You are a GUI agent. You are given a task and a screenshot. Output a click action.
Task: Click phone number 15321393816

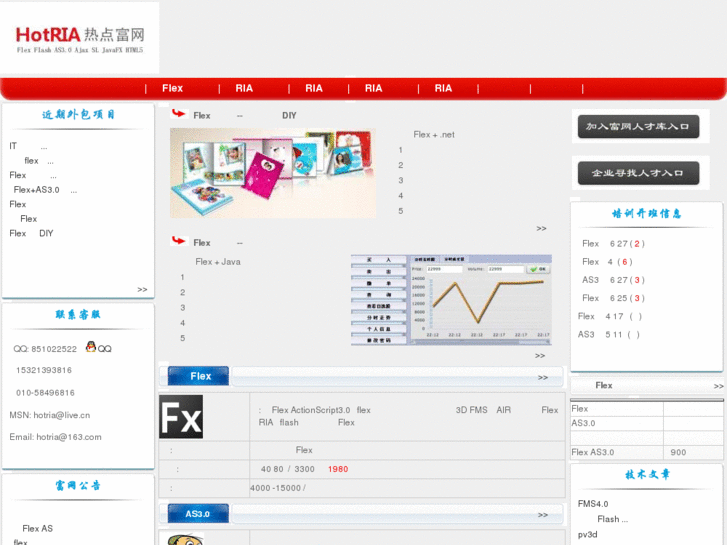click(44, 370)
